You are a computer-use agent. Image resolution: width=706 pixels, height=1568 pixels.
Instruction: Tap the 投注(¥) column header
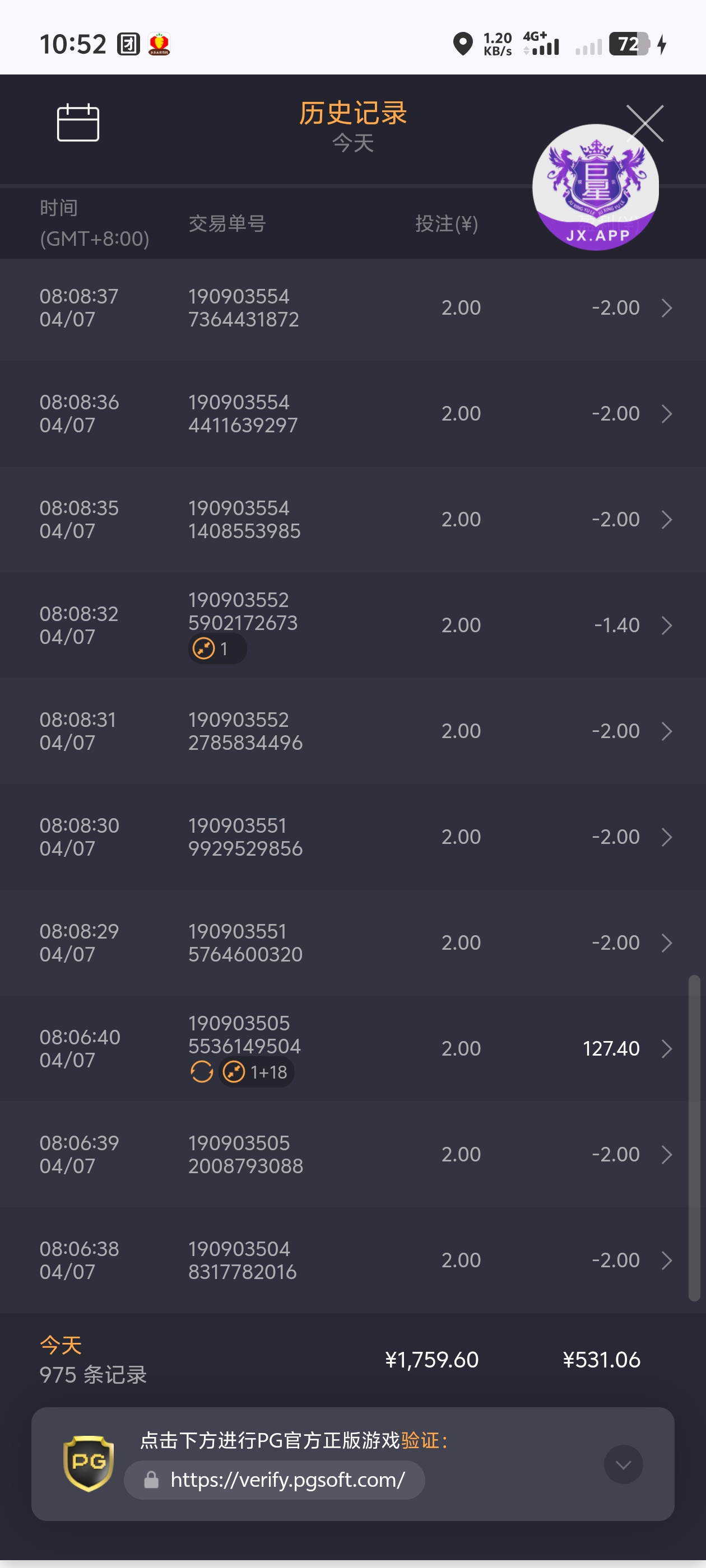point(447,224)
